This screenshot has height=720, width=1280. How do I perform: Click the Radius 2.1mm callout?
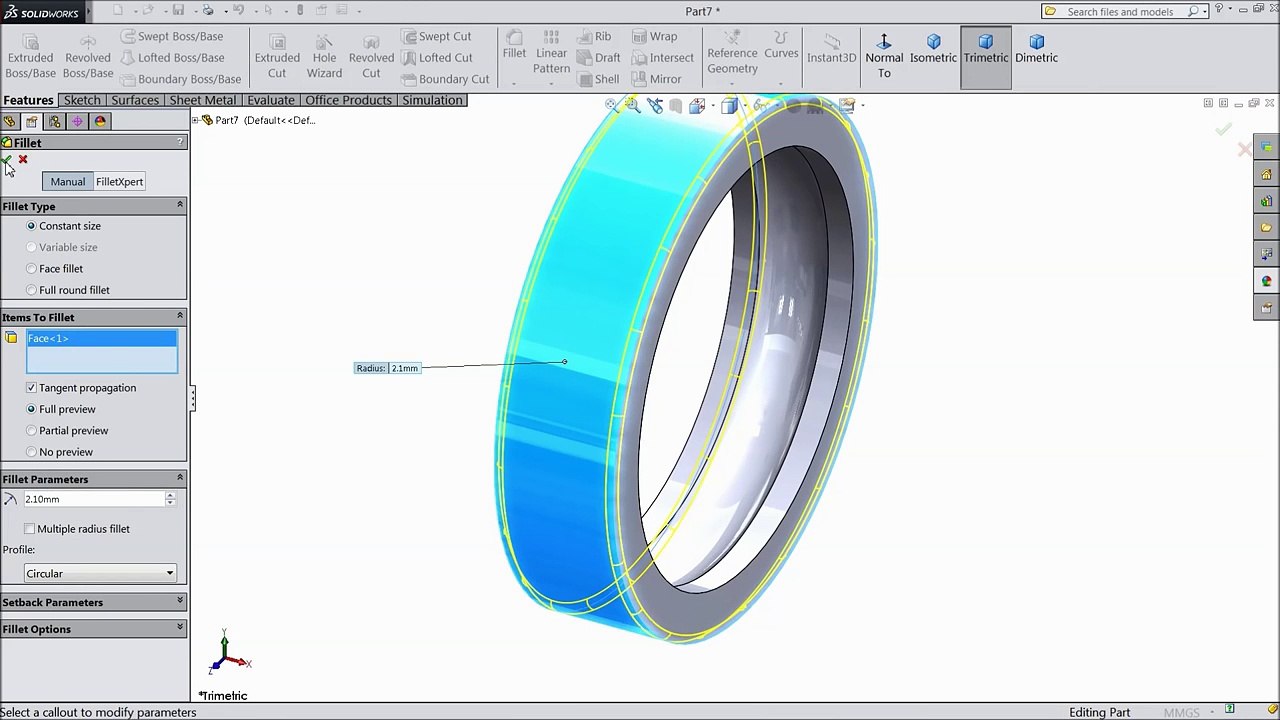click(388, 368)
